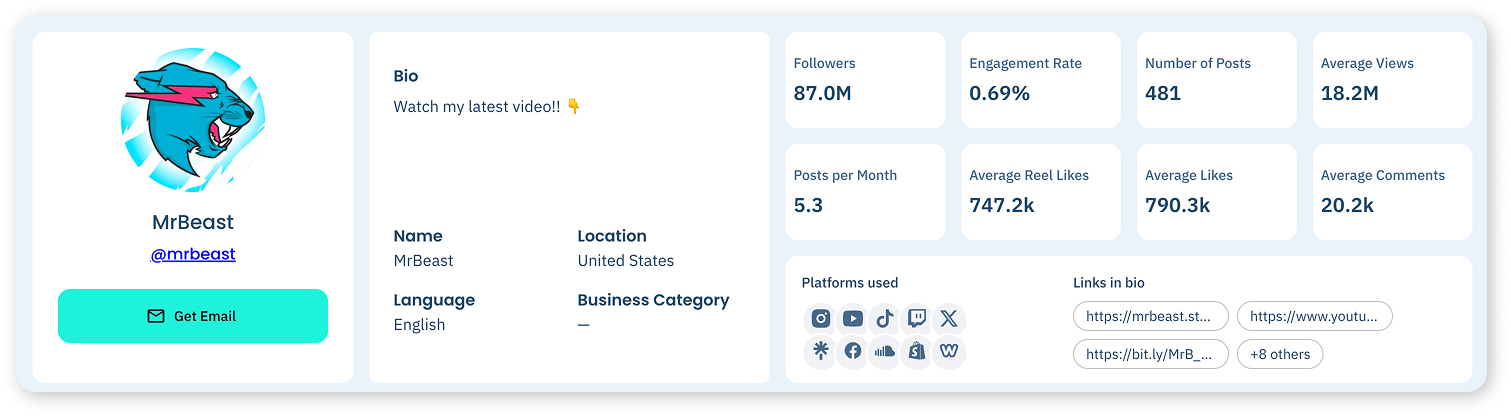Click the 'Business Category' label
Viewport: 1511px width, 416px height.
[653, 300]
